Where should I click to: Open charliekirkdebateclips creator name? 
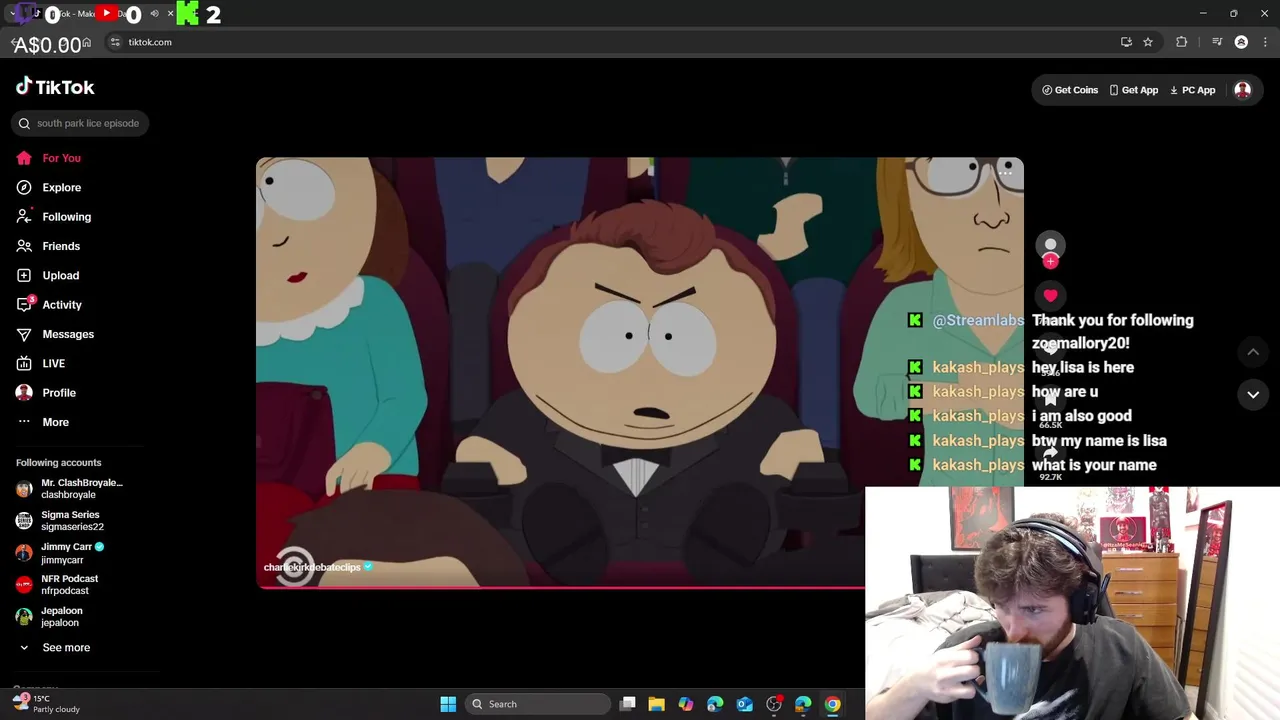[311, 567]
